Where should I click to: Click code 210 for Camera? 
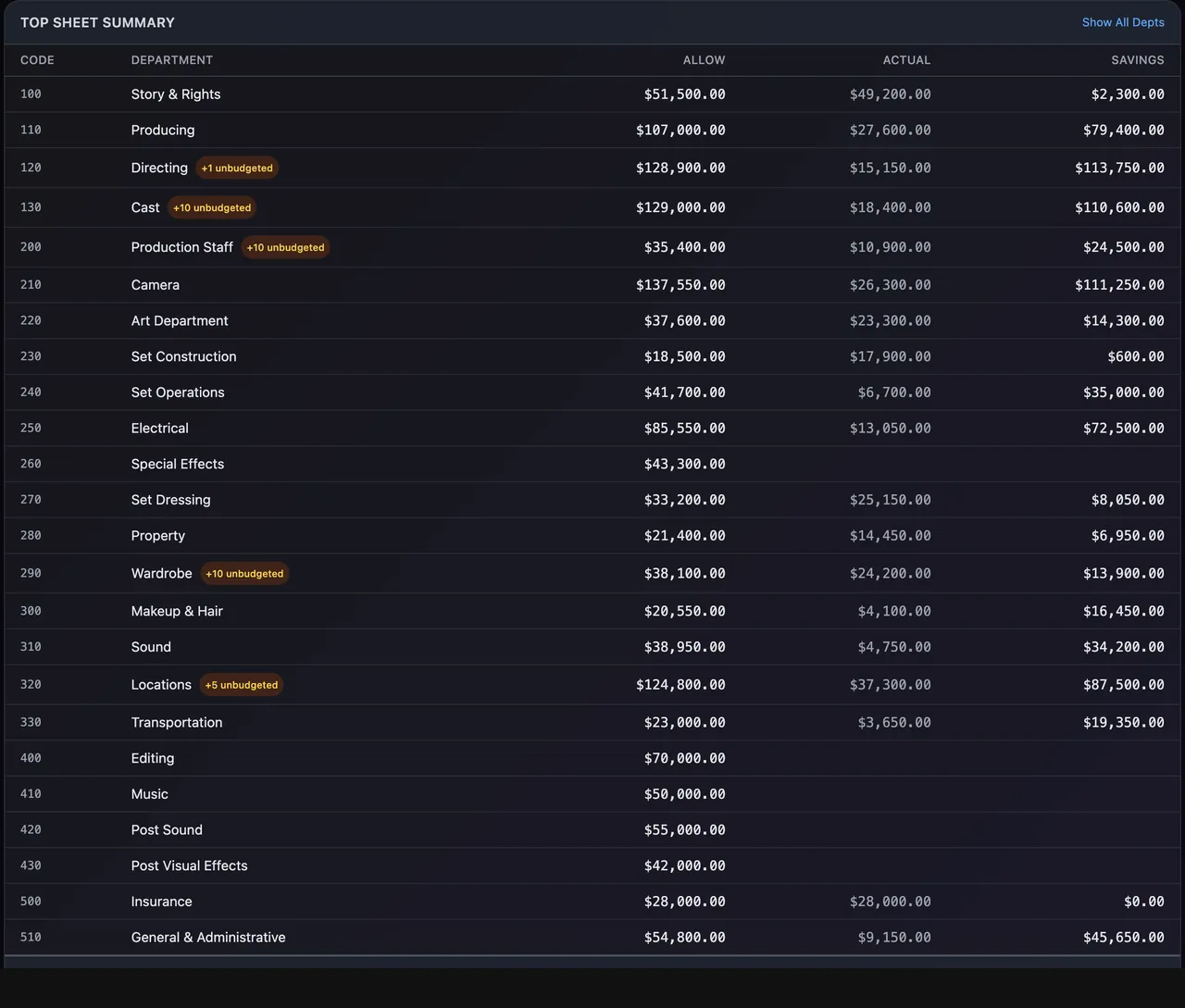point(31,285)
